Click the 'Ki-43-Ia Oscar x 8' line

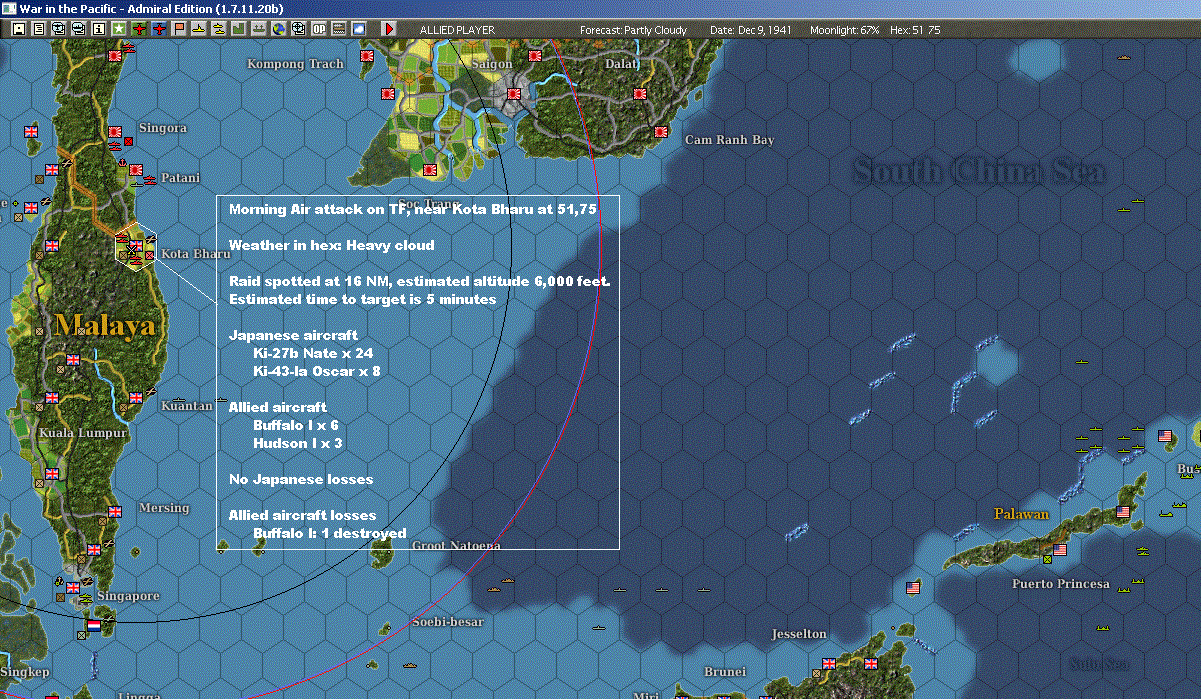pyautogui.click(x=317, y=372)
